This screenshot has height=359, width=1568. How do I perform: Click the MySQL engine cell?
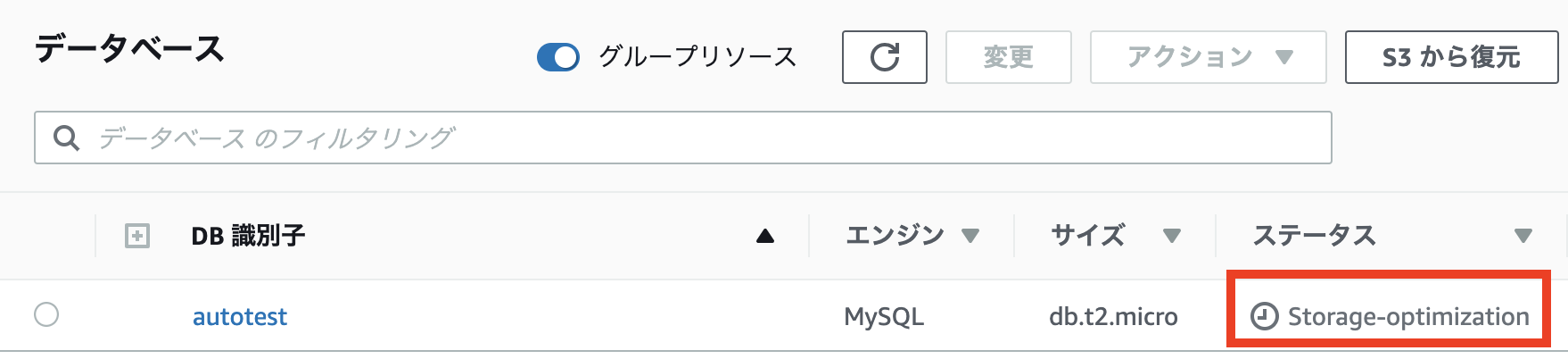pyautogui.click(x=884, y=317)
